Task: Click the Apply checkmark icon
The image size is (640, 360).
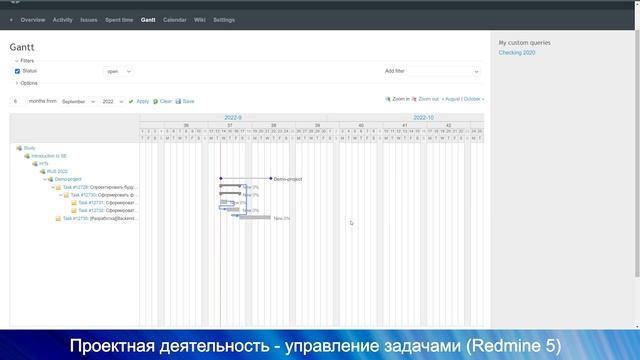Action: (131, 102)
